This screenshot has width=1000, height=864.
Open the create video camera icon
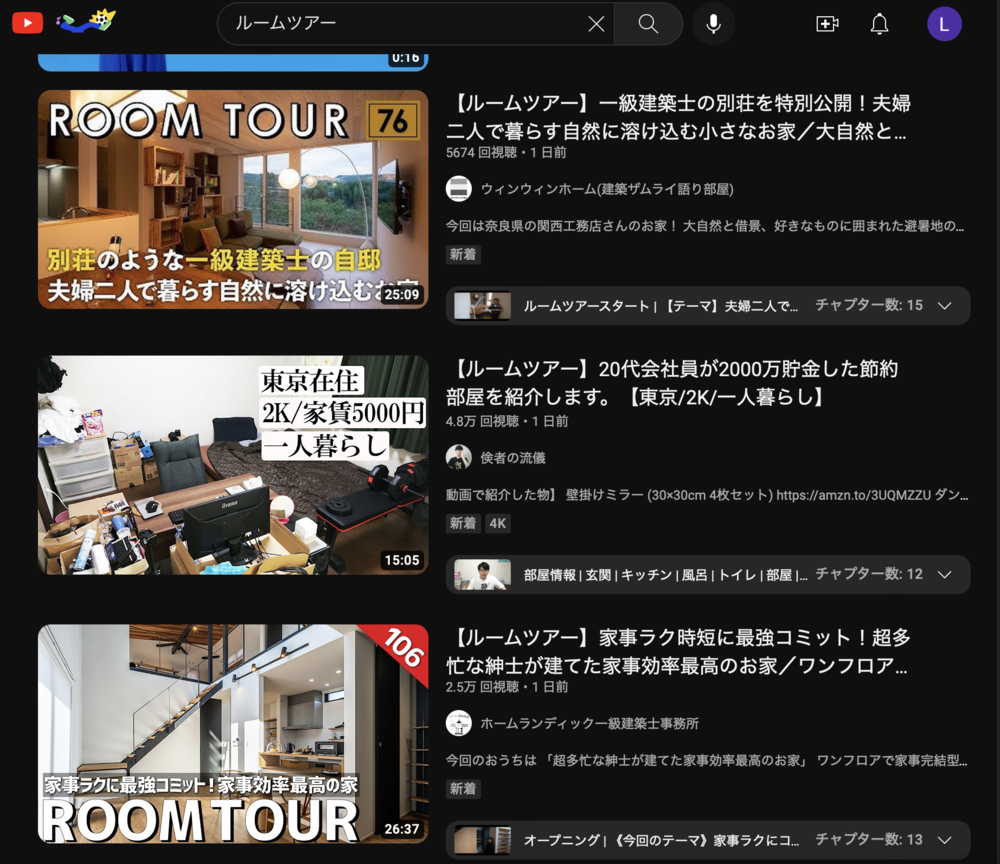point(827,24)
